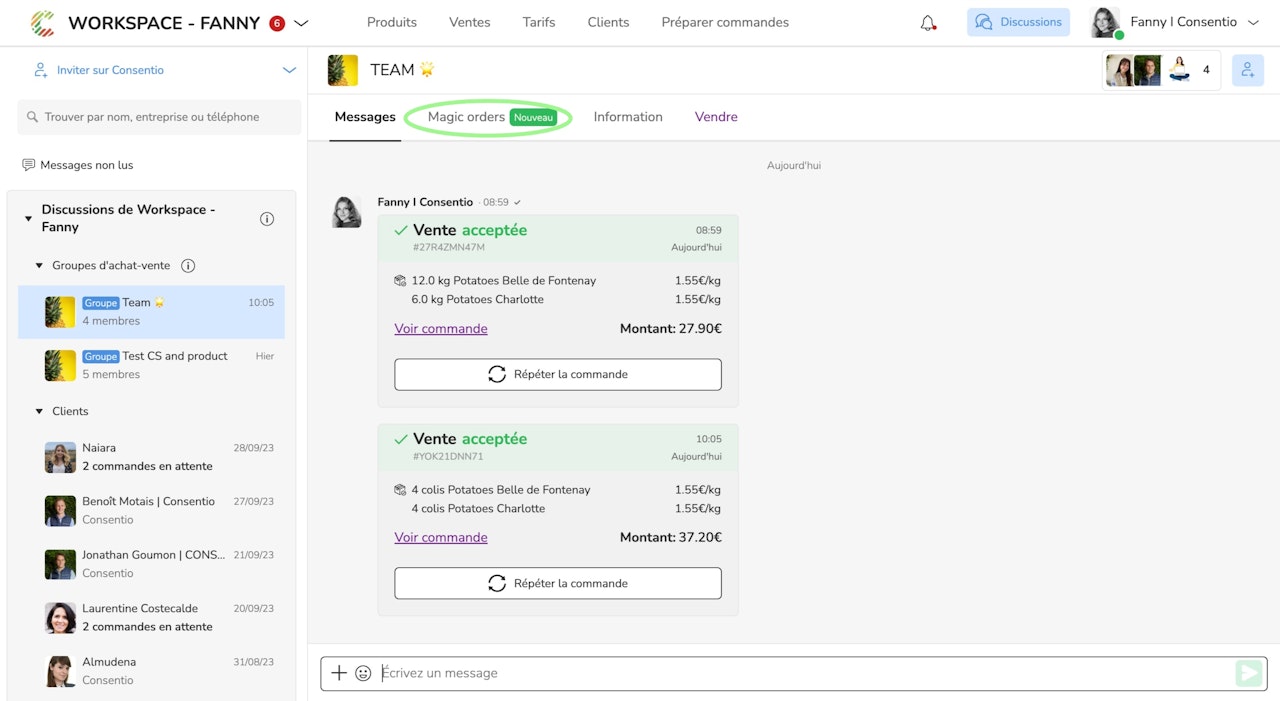Open the Ventes menu
The height and width of the screenshot is (701, 1280).
click(x=470, y=22)
